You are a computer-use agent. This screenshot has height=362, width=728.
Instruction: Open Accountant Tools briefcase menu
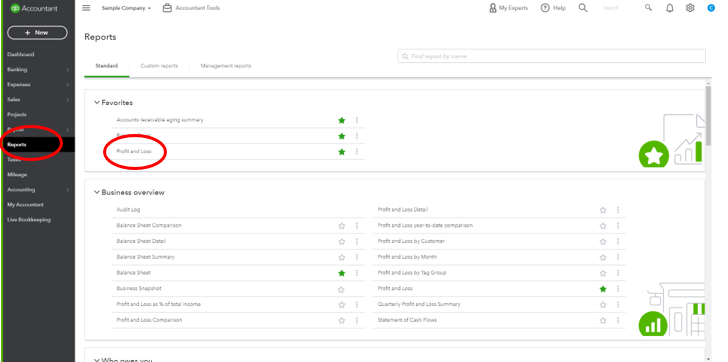coord(191,8)
